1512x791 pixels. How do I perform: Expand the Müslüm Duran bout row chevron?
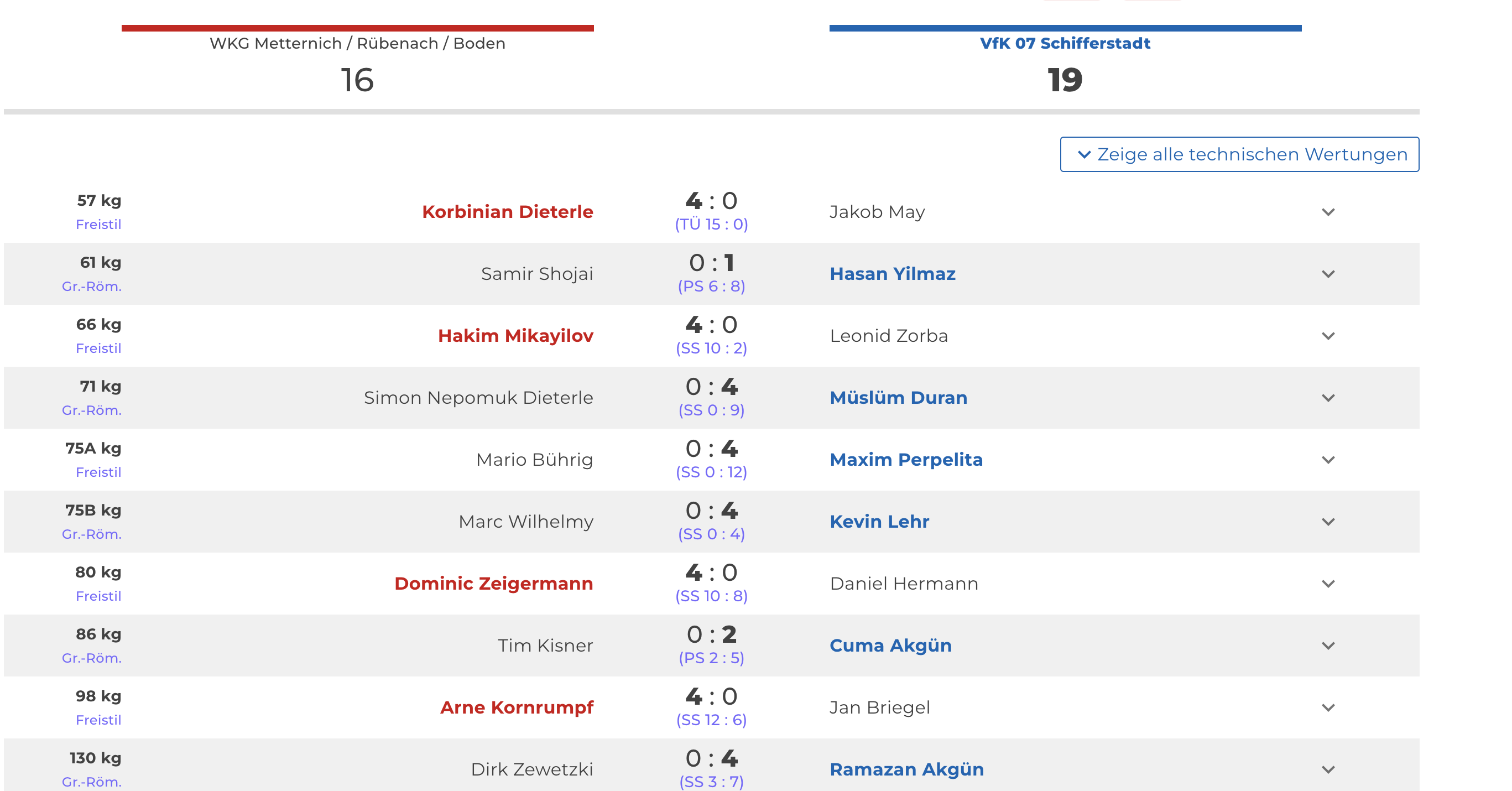[1328, 398]
